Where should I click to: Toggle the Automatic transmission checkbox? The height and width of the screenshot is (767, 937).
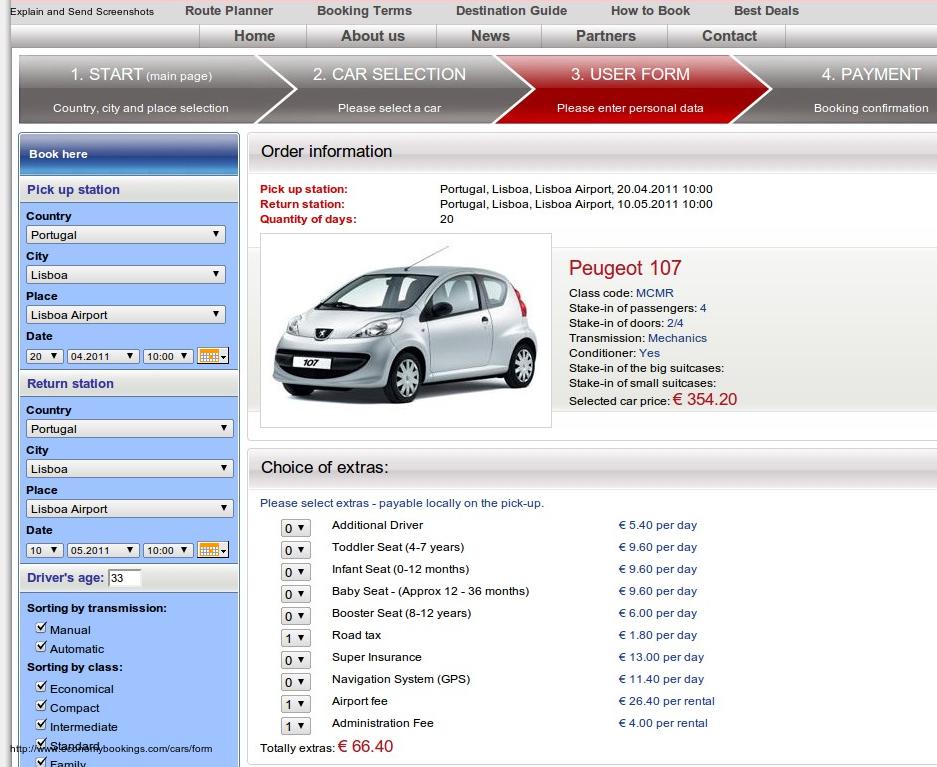pos(41,646)
